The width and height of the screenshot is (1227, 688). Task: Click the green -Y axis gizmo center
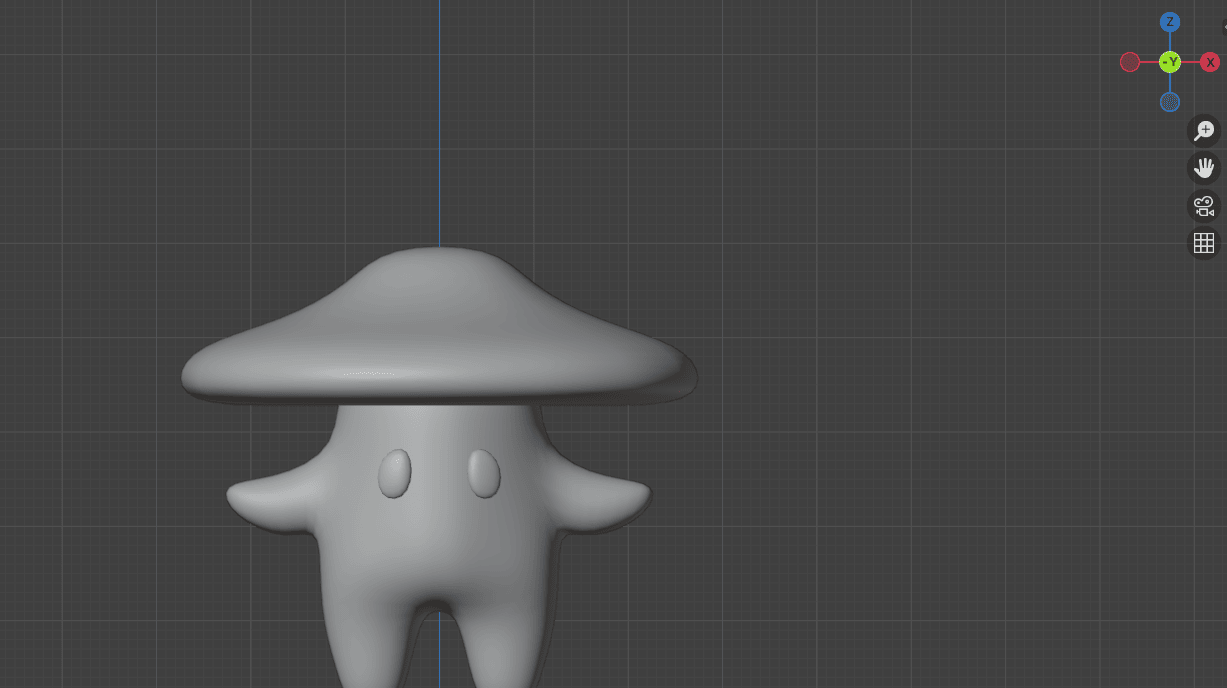coord(1169,62)
